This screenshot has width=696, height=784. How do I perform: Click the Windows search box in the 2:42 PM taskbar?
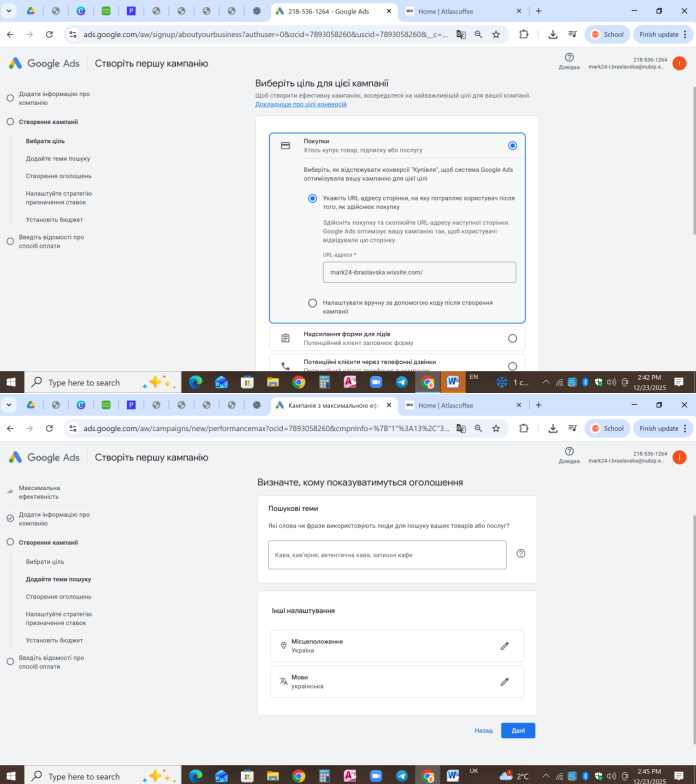102,382
